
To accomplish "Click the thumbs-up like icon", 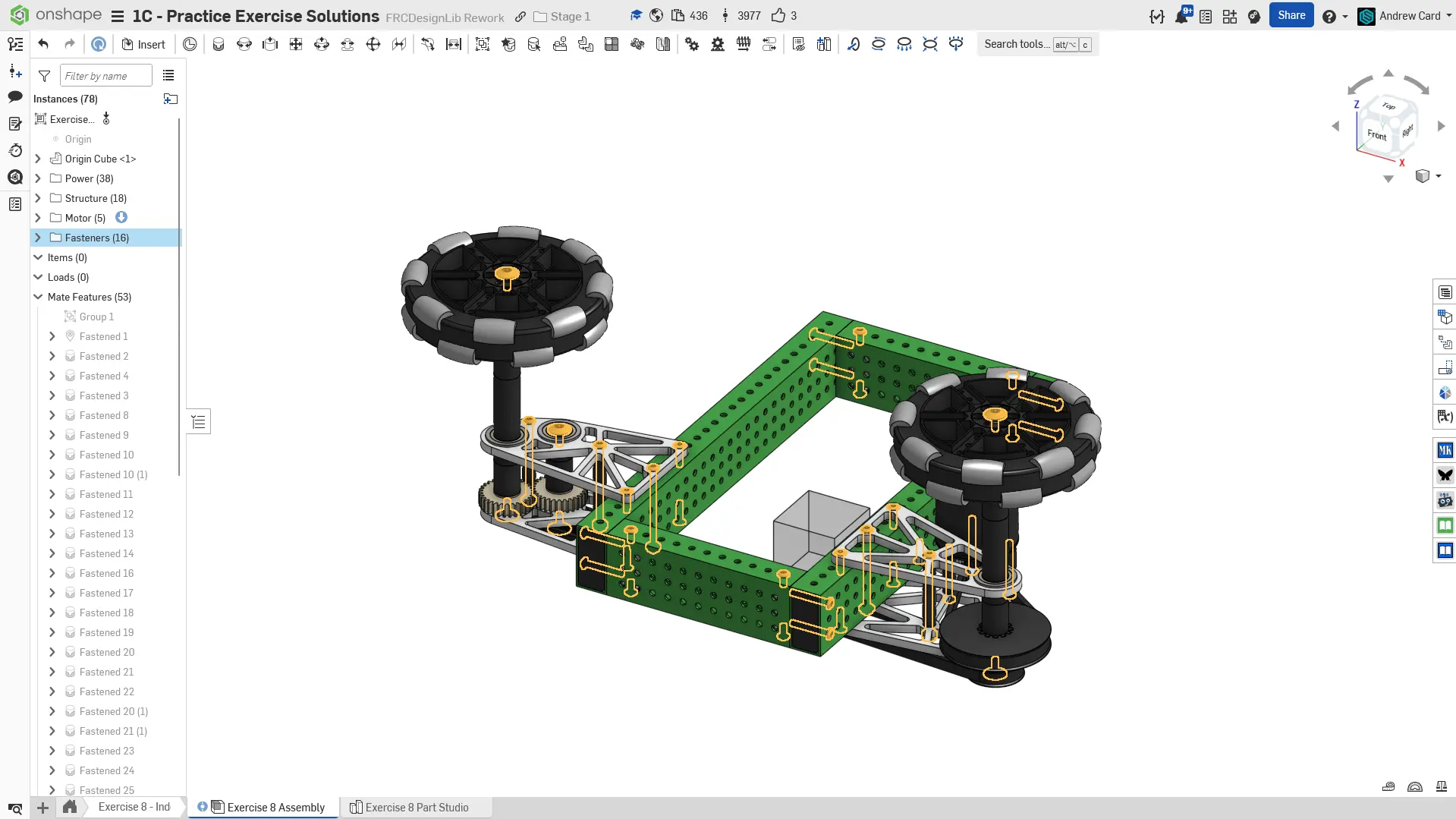I will coord(778,16).
